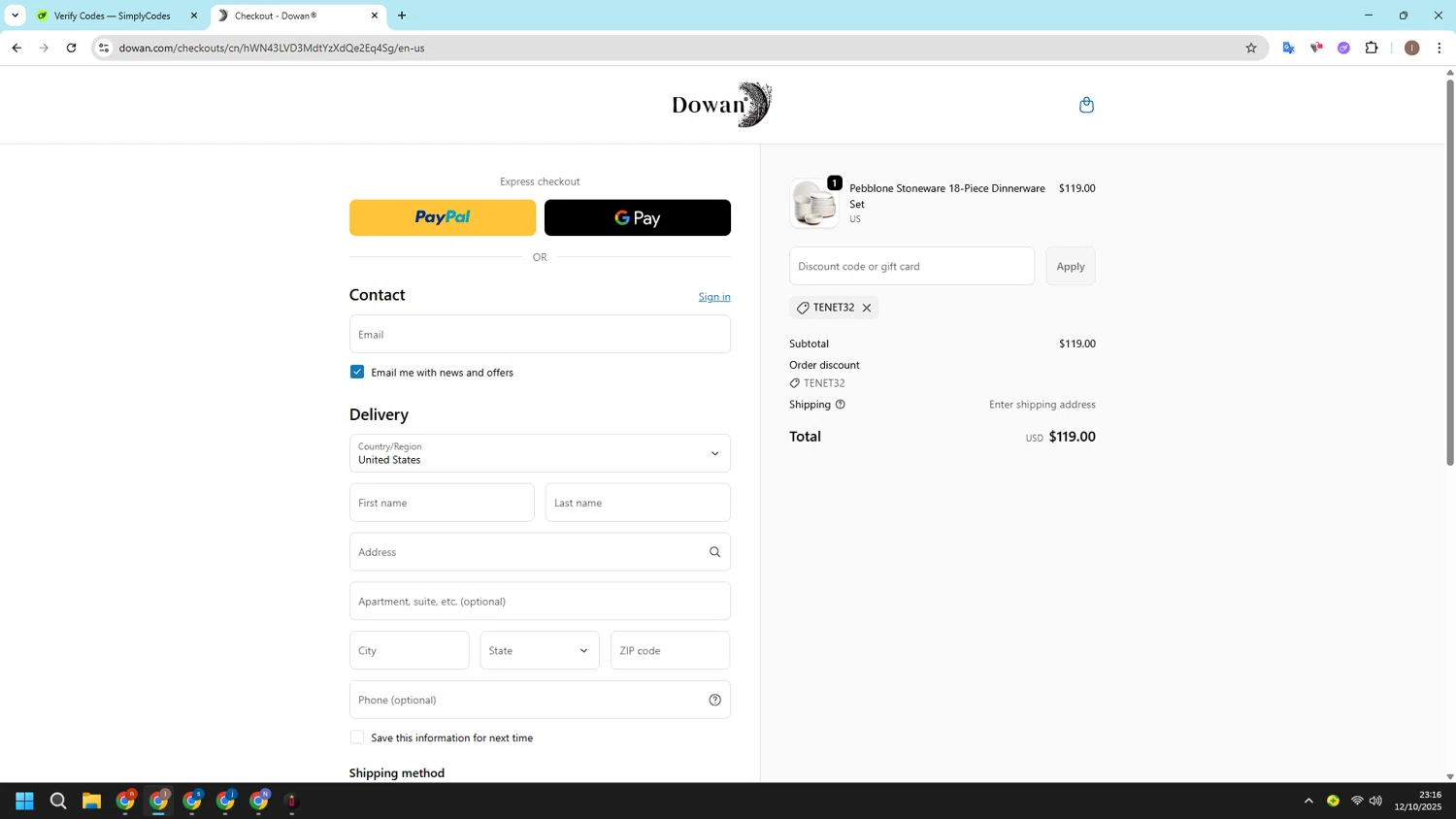Open the tab search dropdown arrow
The height and width of the screenshot is (819, 1456).
[15, 16]
